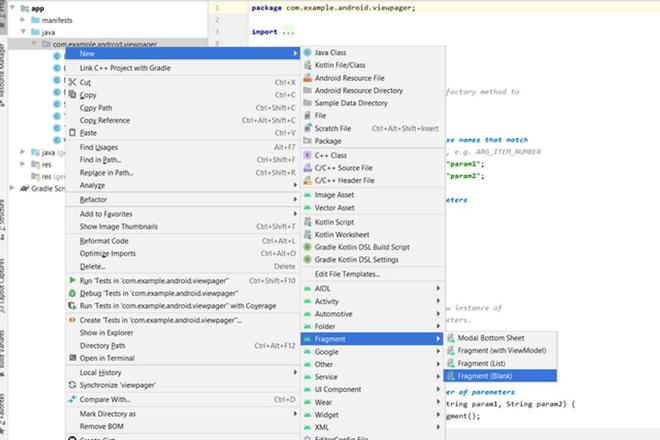Click the Kotlin File/Class icon
Viewport: 660px width, 440px height.
[x=307, y=65]
